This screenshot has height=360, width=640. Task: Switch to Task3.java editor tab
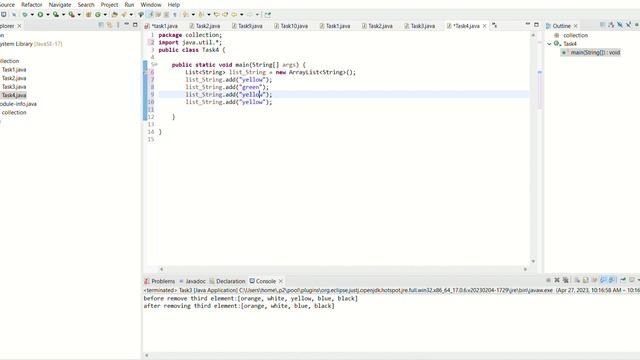pos(420,26)
